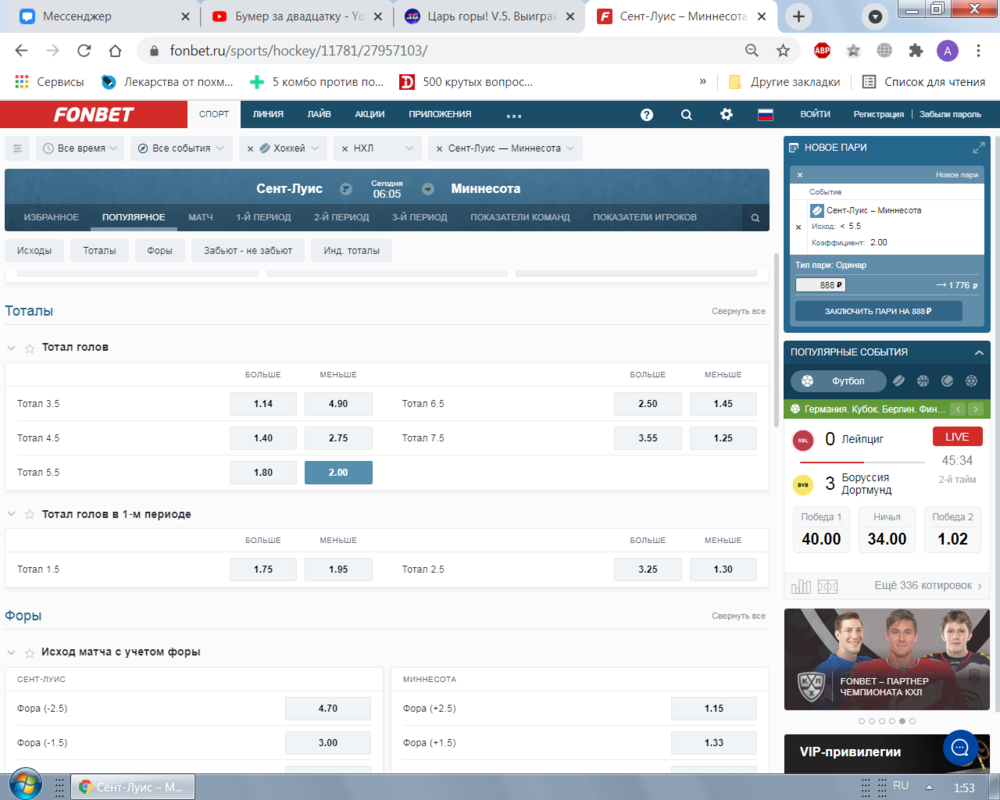Remove the Сент-Луис – Миннесота bet from coupon

[x=798, y=226]
